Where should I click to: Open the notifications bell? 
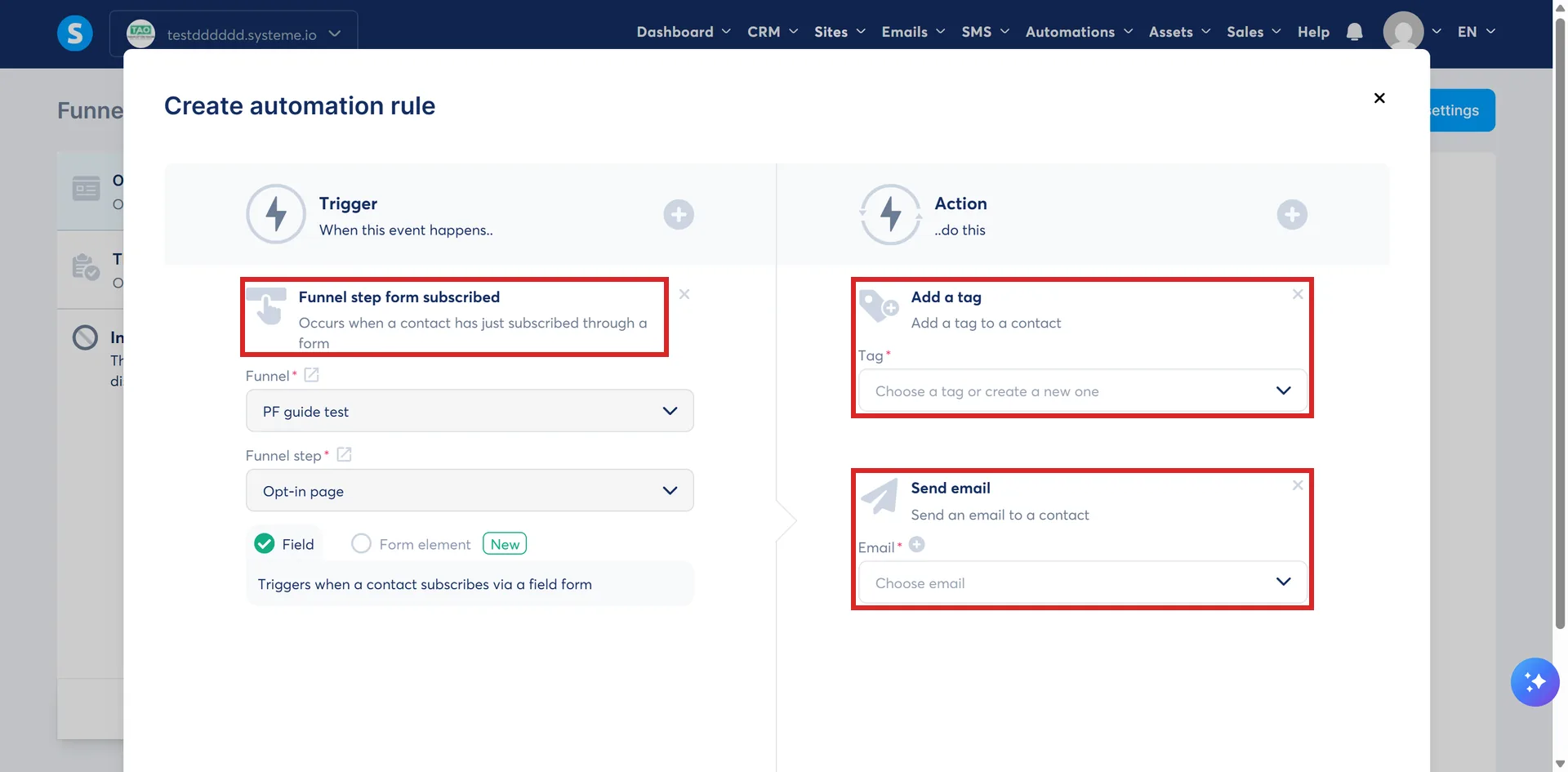point(1354,32)
